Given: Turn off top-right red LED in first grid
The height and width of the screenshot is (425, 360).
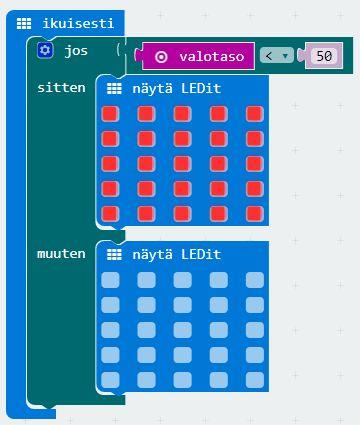Looking at the screenshot, I should pos(255,114).
